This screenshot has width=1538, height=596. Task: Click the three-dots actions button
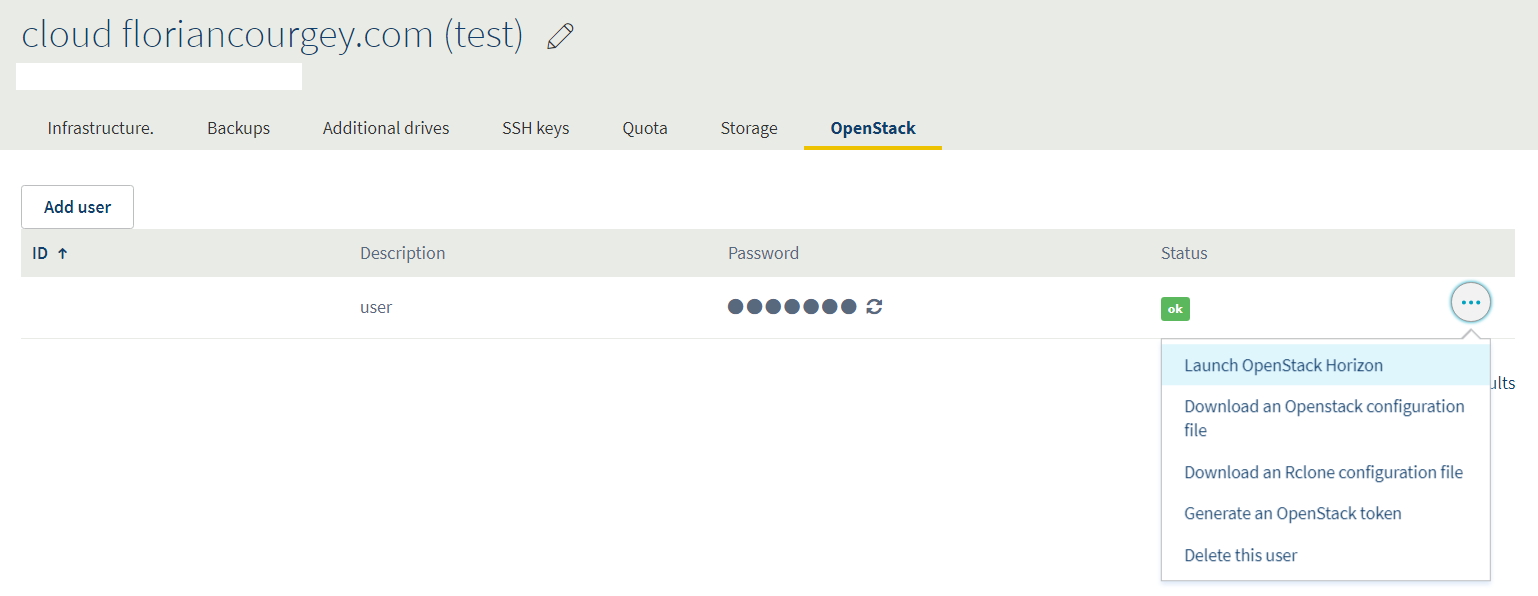(x=1470, y=302)
